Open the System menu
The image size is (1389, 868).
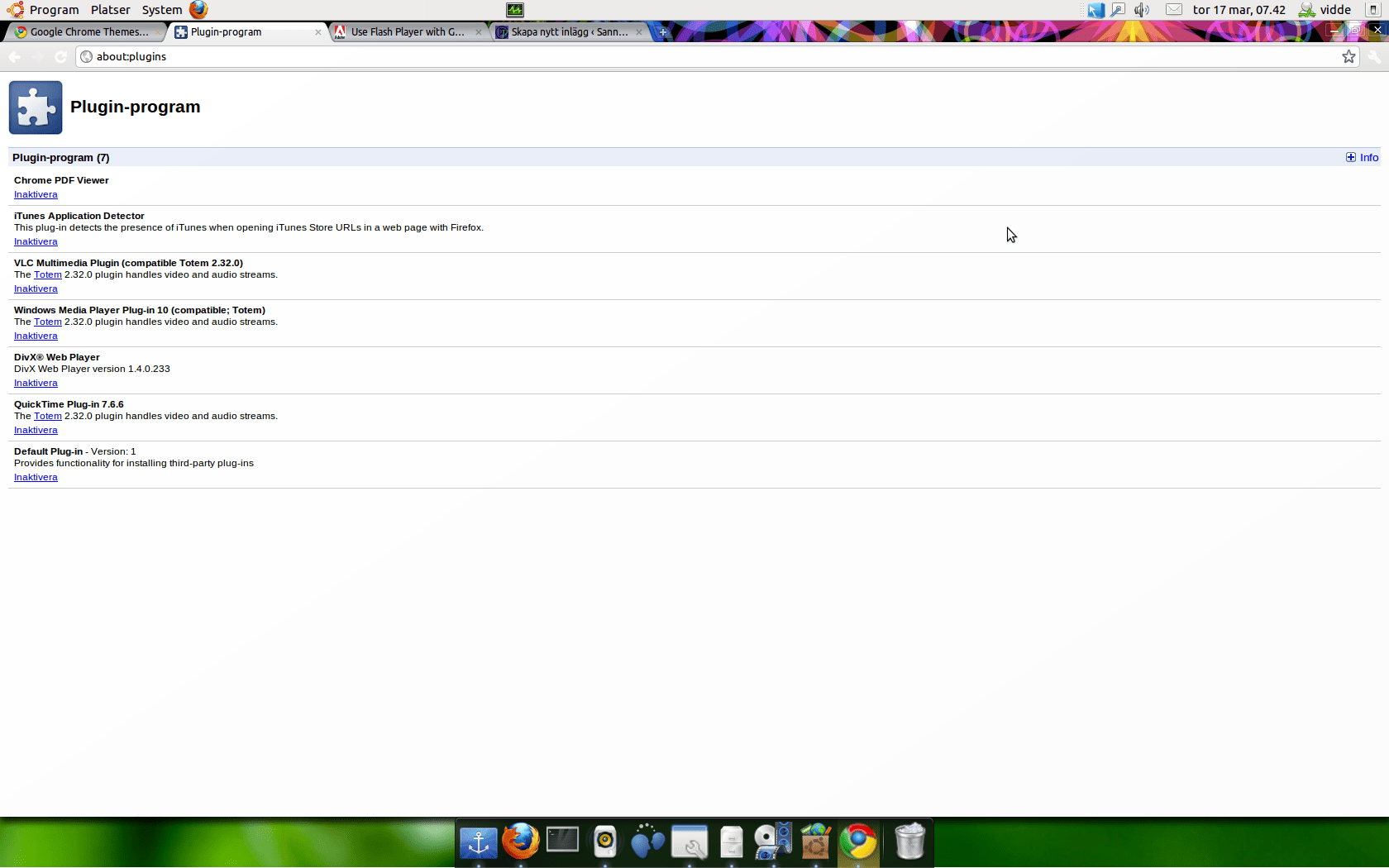tap(162, 10)
